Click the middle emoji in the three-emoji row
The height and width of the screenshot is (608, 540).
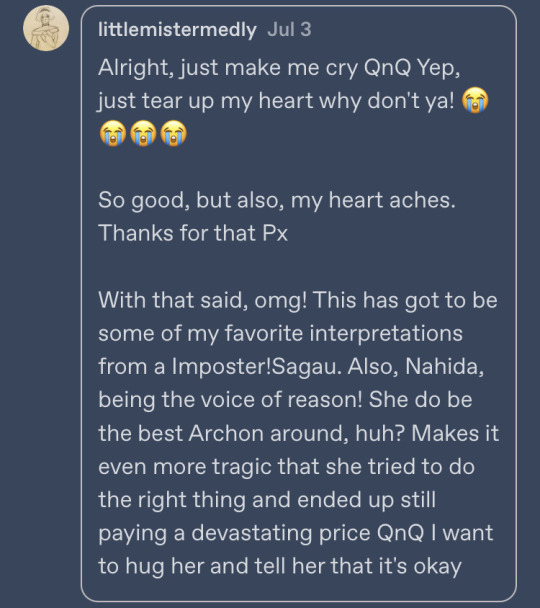(x=143, y=133)
